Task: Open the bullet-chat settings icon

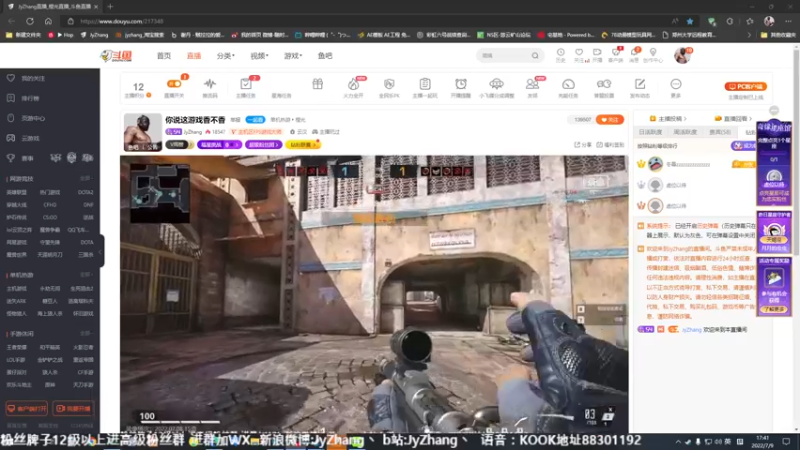Action: [x=604, y=87]
